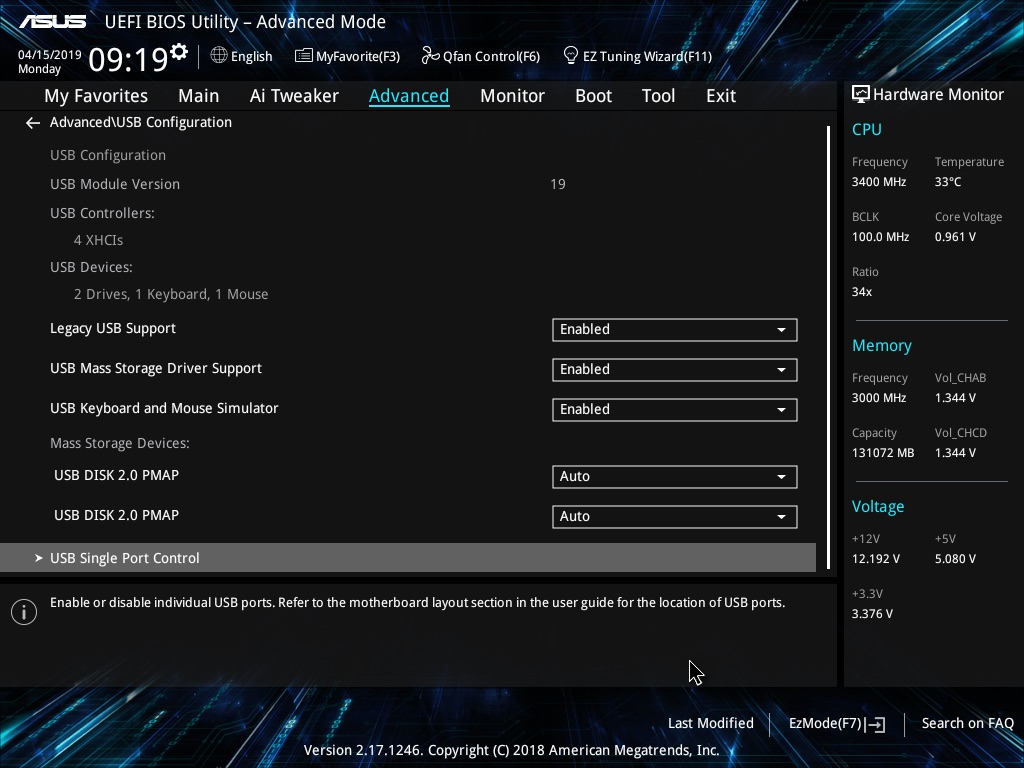Click memory capacity value 131072 MB
The width and height of the screenshot is (1024, 768).
(883, 453)
